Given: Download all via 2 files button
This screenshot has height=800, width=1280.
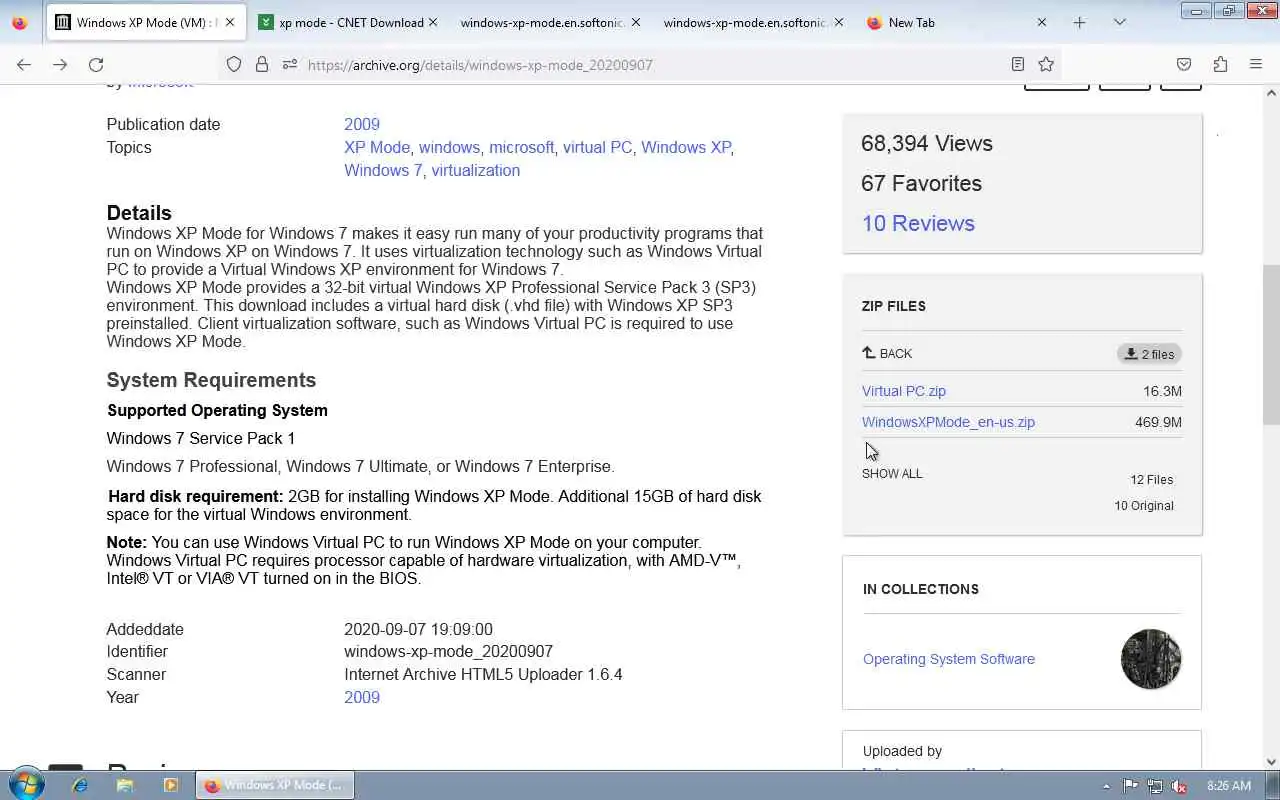Looking at the screenshot, I should [x=1149, y=354].
